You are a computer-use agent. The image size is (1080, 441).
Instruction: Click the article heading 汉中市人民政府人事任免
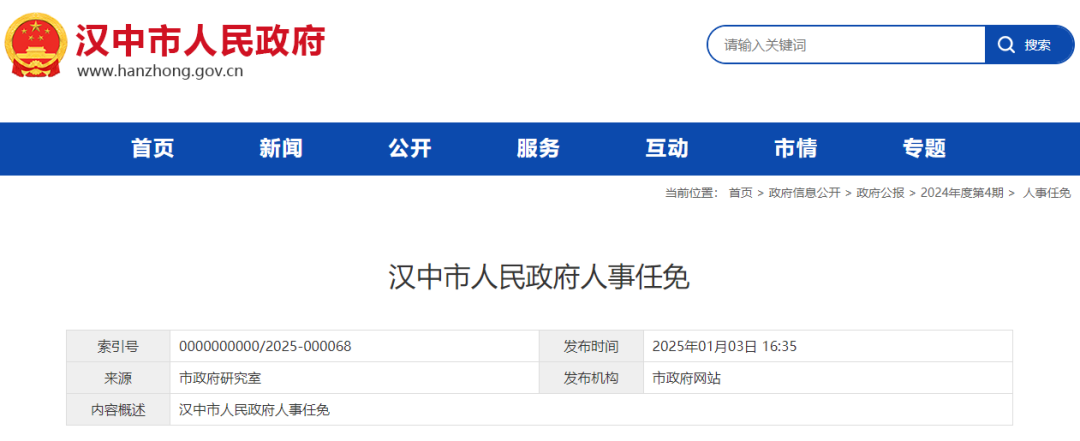539,277
